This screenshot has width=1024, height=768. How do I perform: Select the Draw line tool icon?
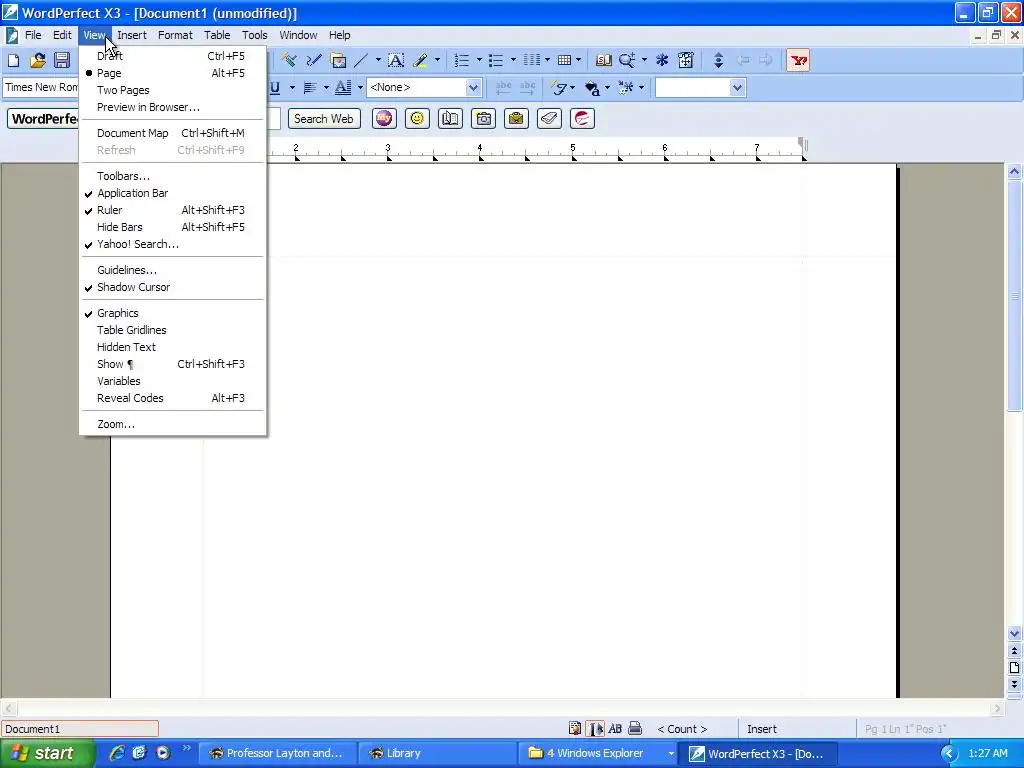point(361,61)
